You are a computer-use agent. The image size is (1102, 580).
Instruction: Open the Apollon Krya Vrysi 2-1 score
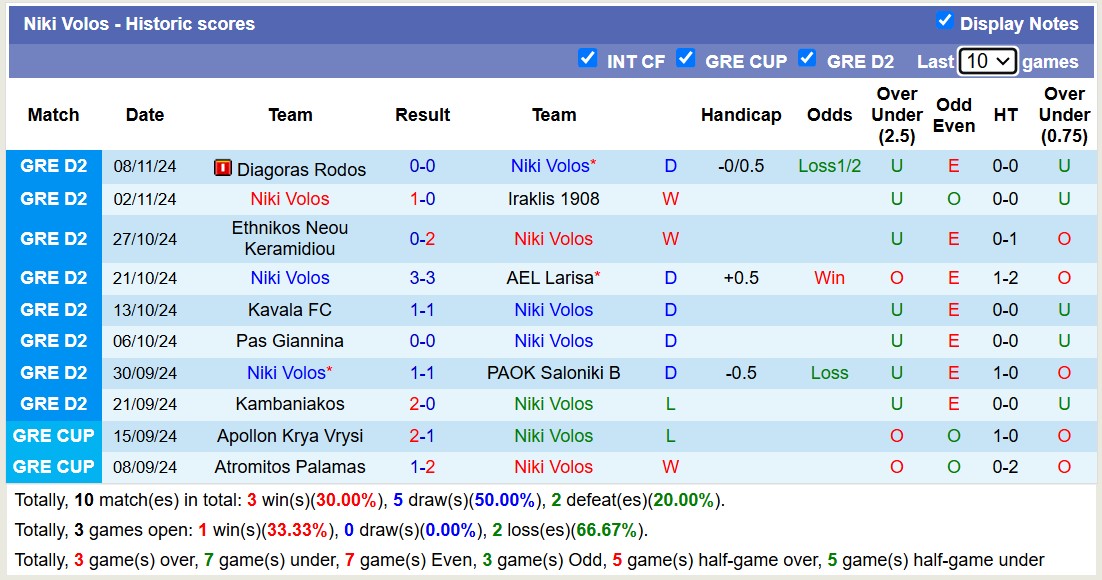click(x=422, y=436)
